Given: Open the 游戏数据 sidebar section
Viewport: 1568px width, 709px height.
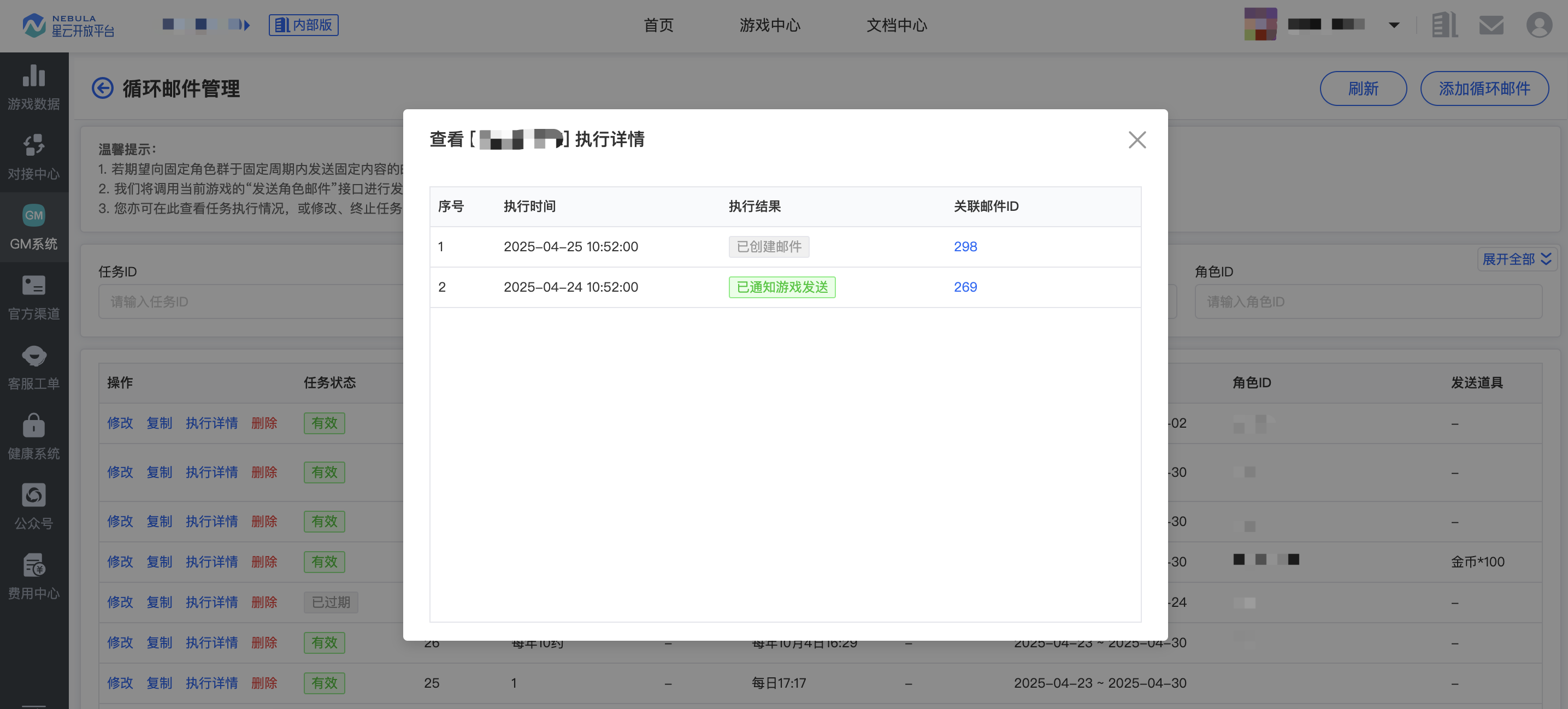Looking at the screenshot, I should coord(34,87).
